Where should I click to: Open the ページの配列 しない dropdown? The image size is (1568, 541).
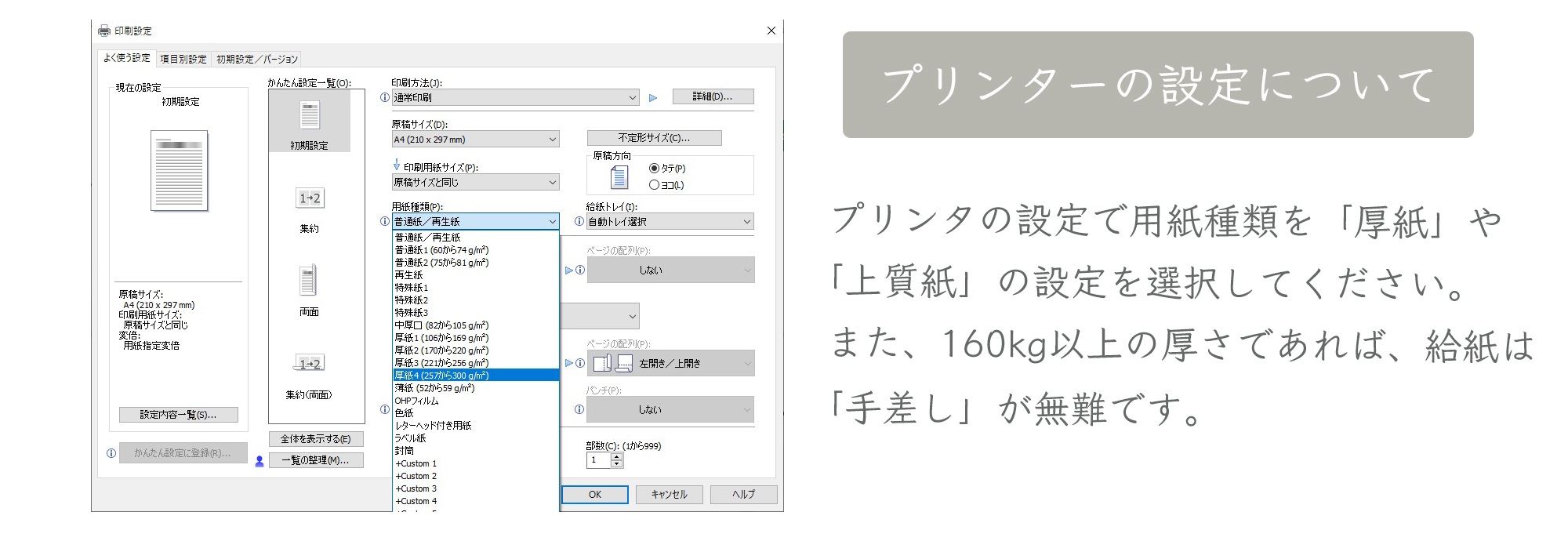coord(670,270)
